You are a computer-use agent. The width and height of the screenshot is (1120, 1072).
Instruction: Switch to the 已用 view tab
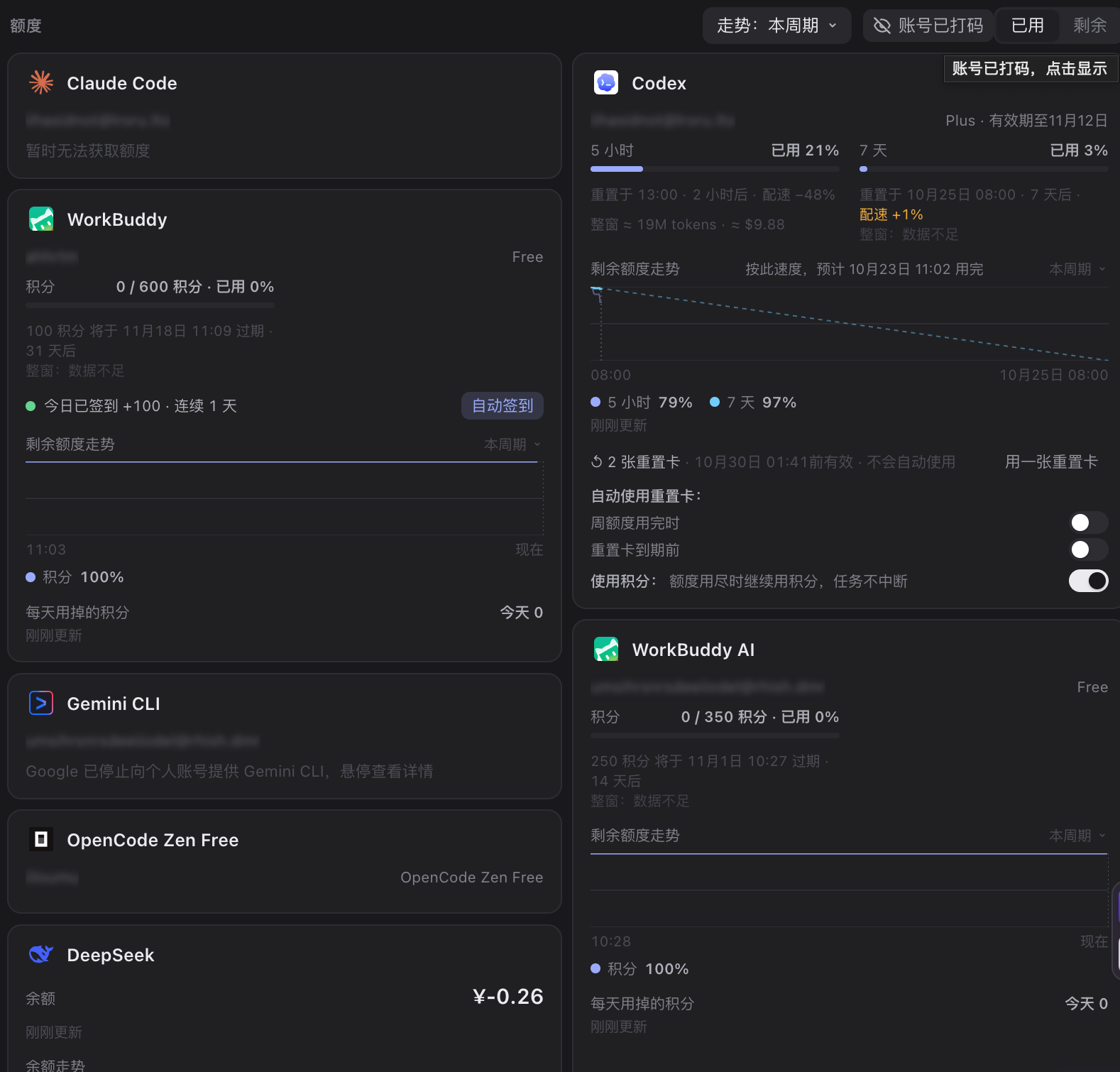[x=1027, y=26]
